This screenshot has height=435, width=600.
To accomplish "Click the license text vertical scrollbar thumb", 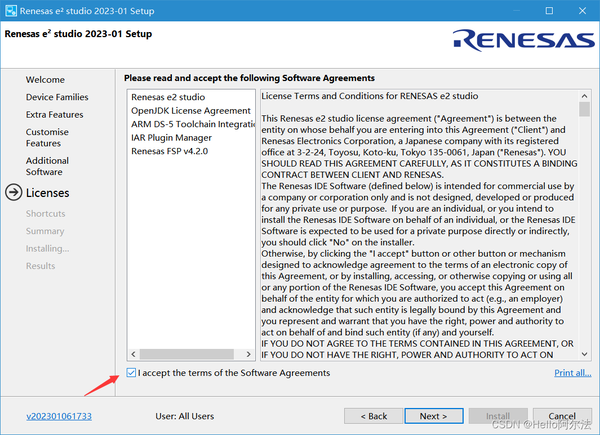I will (584, 109).
